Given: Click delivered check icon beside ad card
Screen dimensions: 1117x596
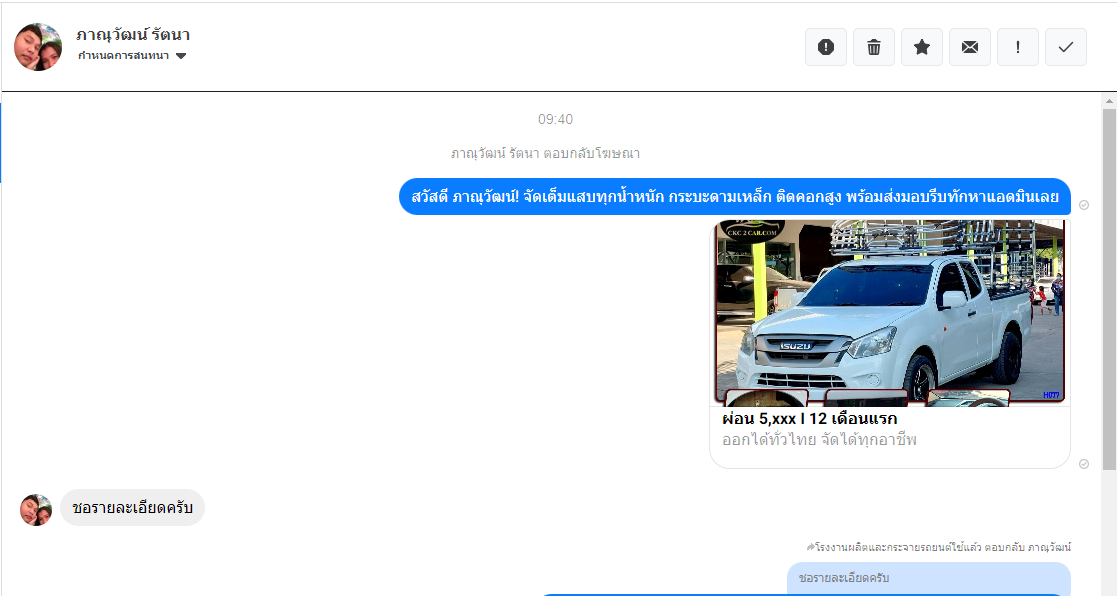Looking at the screenshot, I should pyautogui.click(x=1084, y=464).
